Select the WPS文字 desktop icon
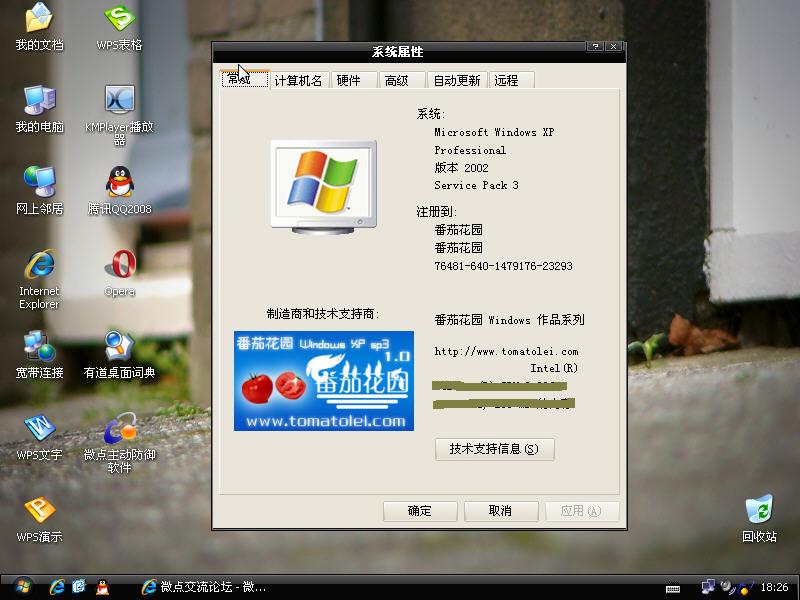The width and height of the screenshot is (800, 600). click(x=39, y=437)
